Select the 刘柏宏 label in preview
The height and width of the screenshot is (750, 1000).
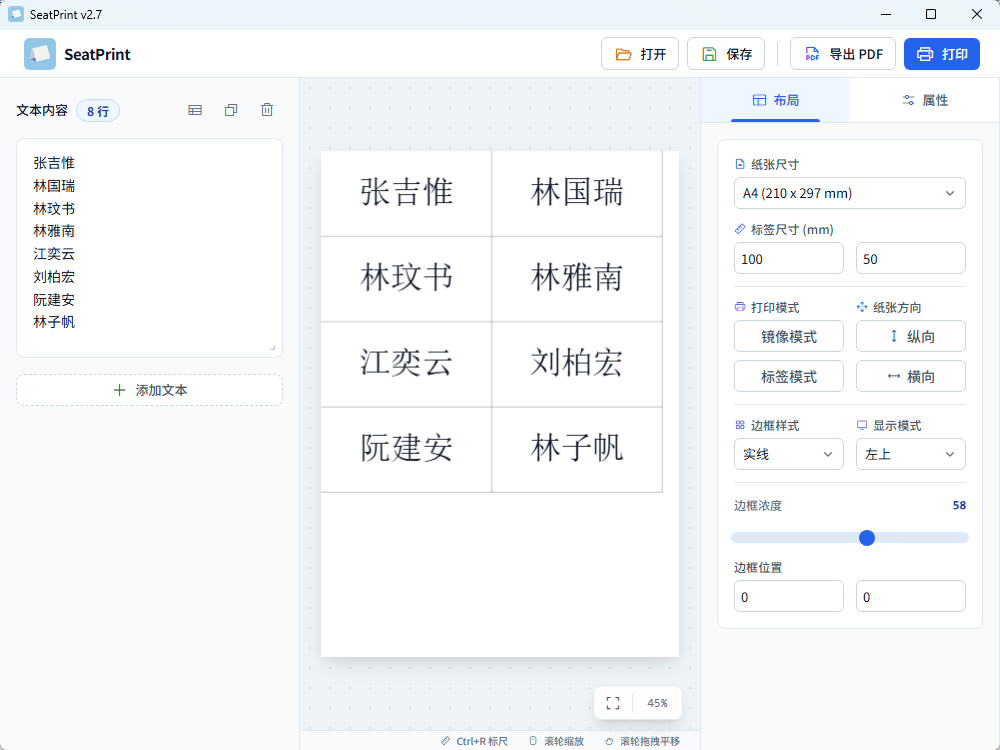[577, 364]
